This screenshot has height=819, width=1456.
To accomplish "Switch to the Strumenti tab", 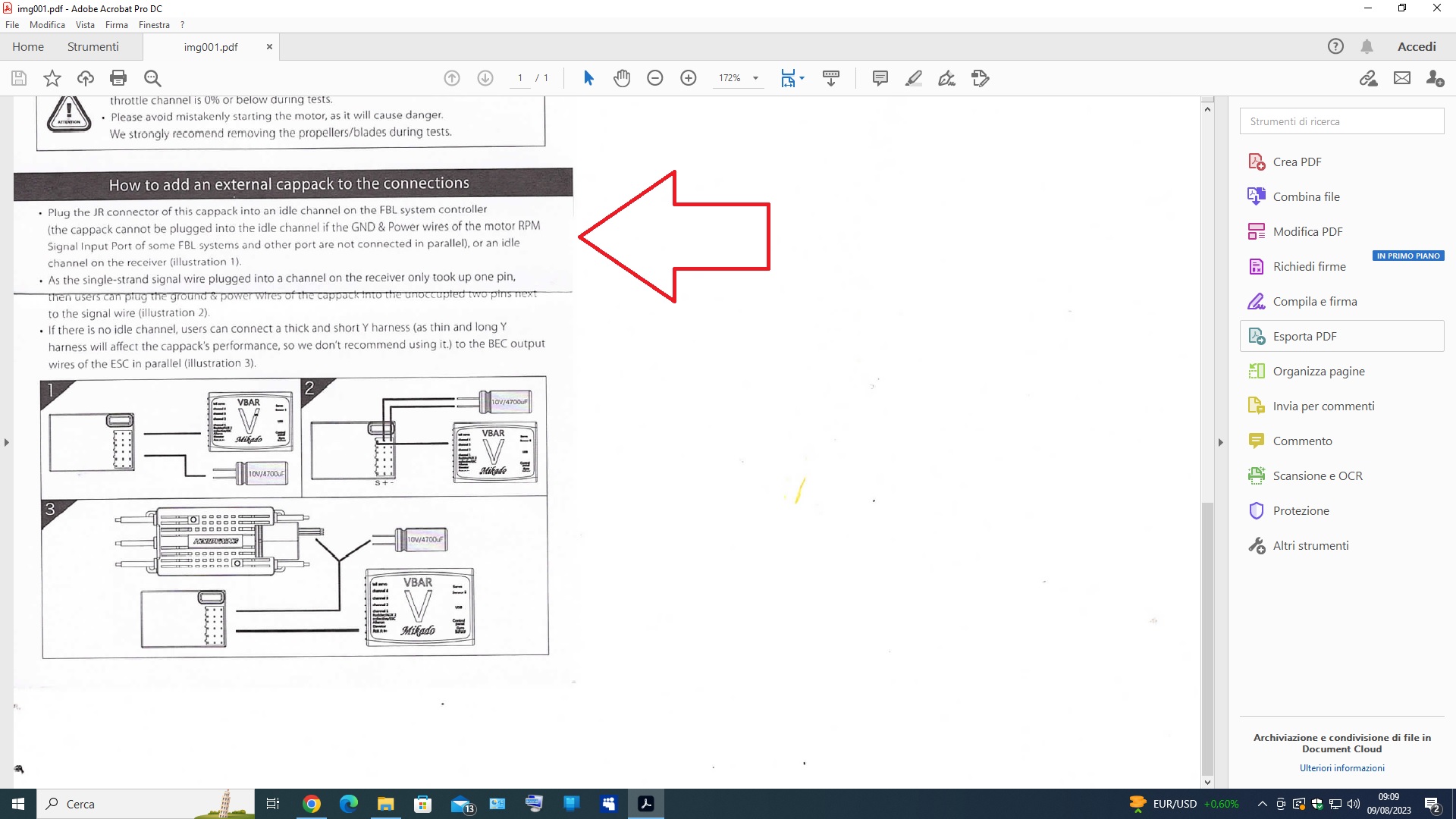I will [93, 46].
